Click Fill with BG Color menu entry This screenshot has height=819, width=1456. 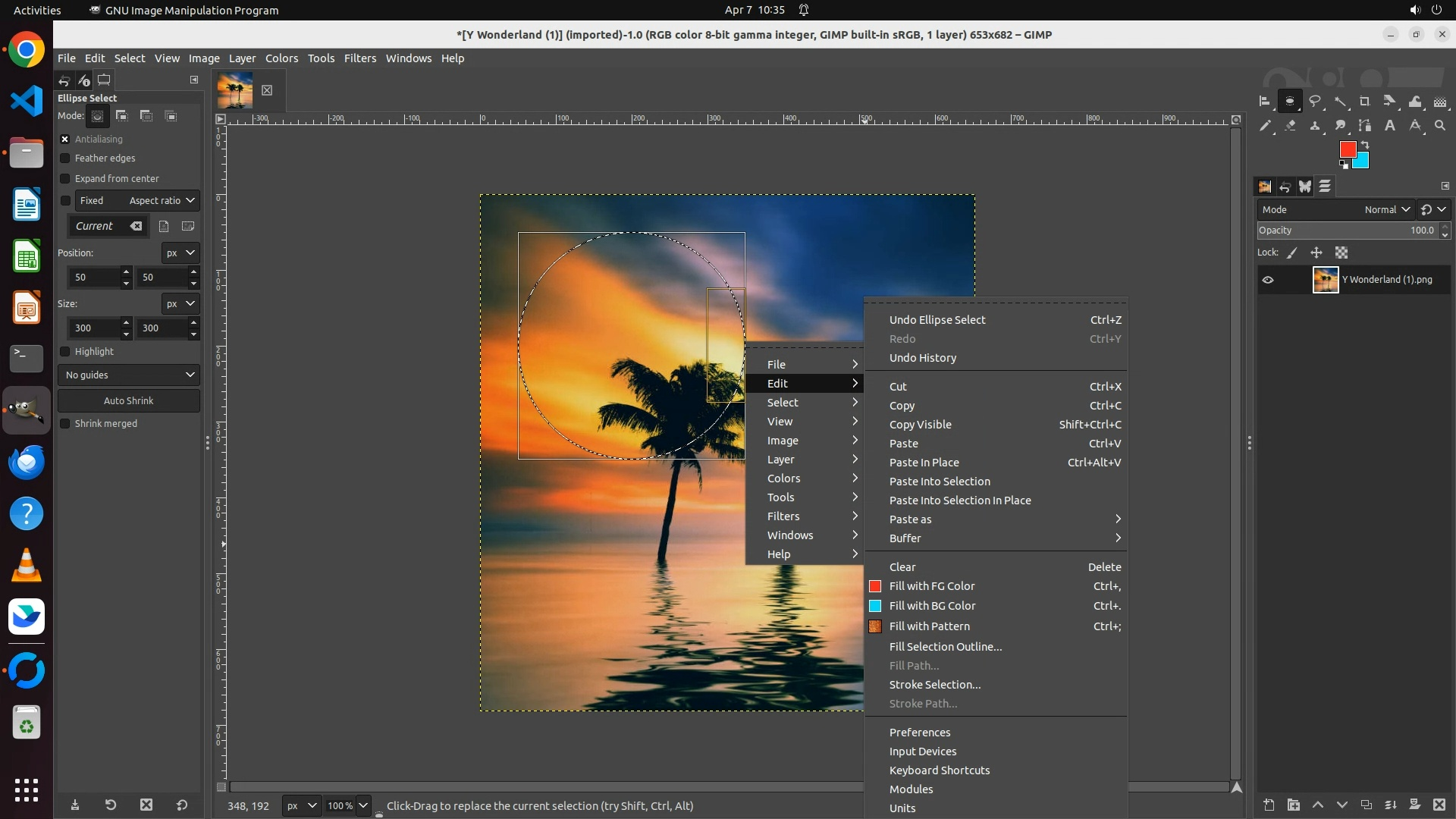[x=932, y=606]
